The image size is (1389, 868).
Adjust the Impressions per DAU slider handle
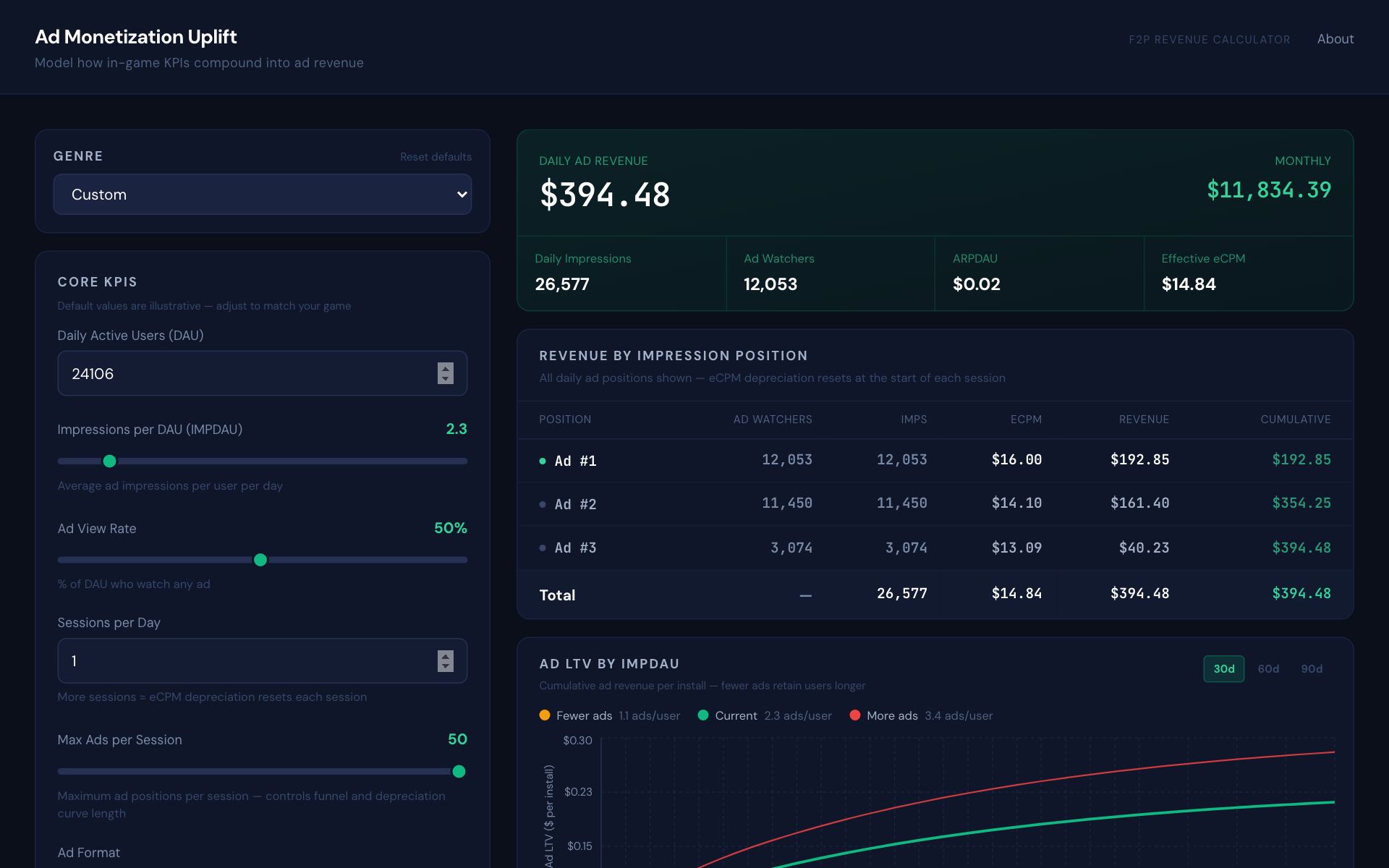click(109, 461)
